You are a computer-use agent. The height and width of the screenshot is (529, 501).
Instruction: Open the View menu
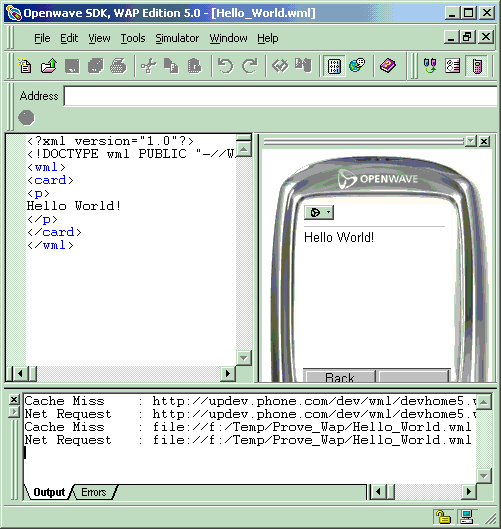click(99, 38)
